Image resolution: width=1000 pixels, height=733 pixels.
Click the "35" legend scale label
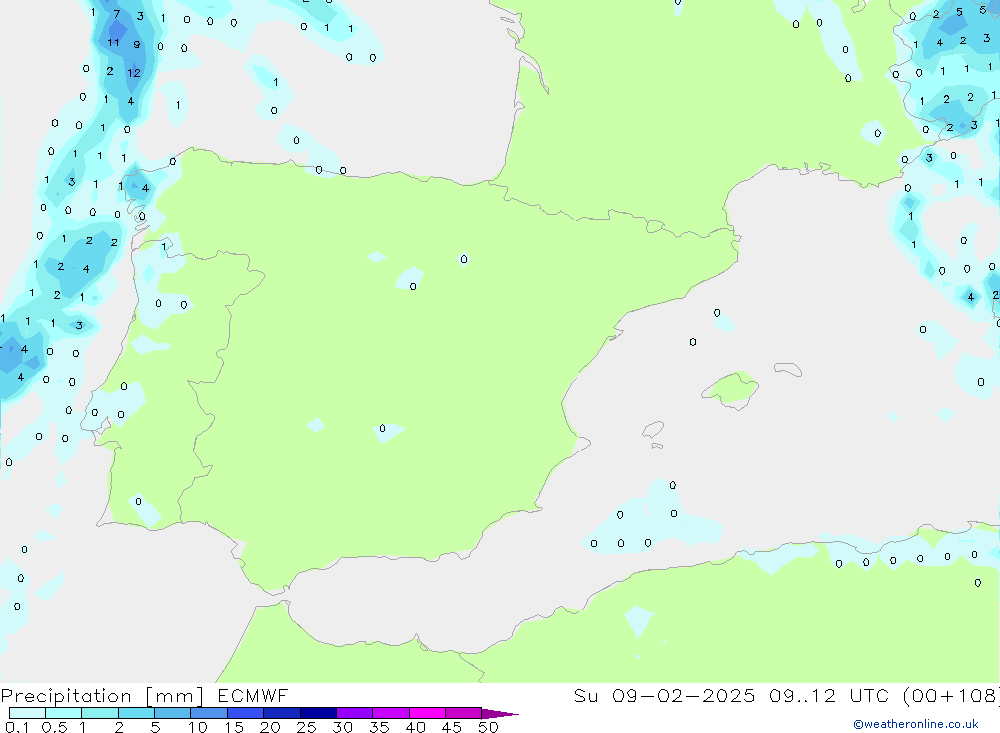point(379,727)
